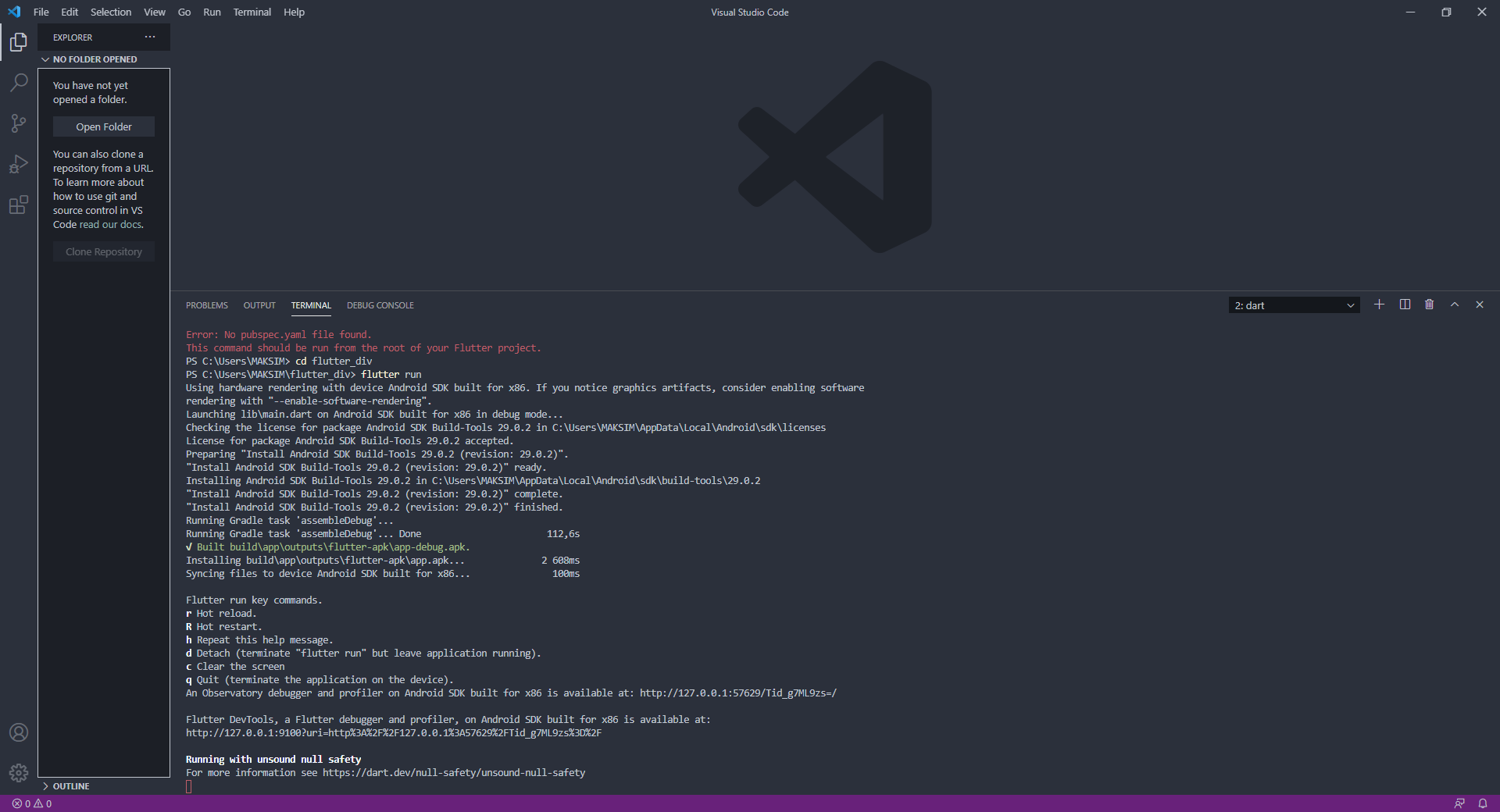Open the Terminal menu
1500x812 pixels.
252,12
